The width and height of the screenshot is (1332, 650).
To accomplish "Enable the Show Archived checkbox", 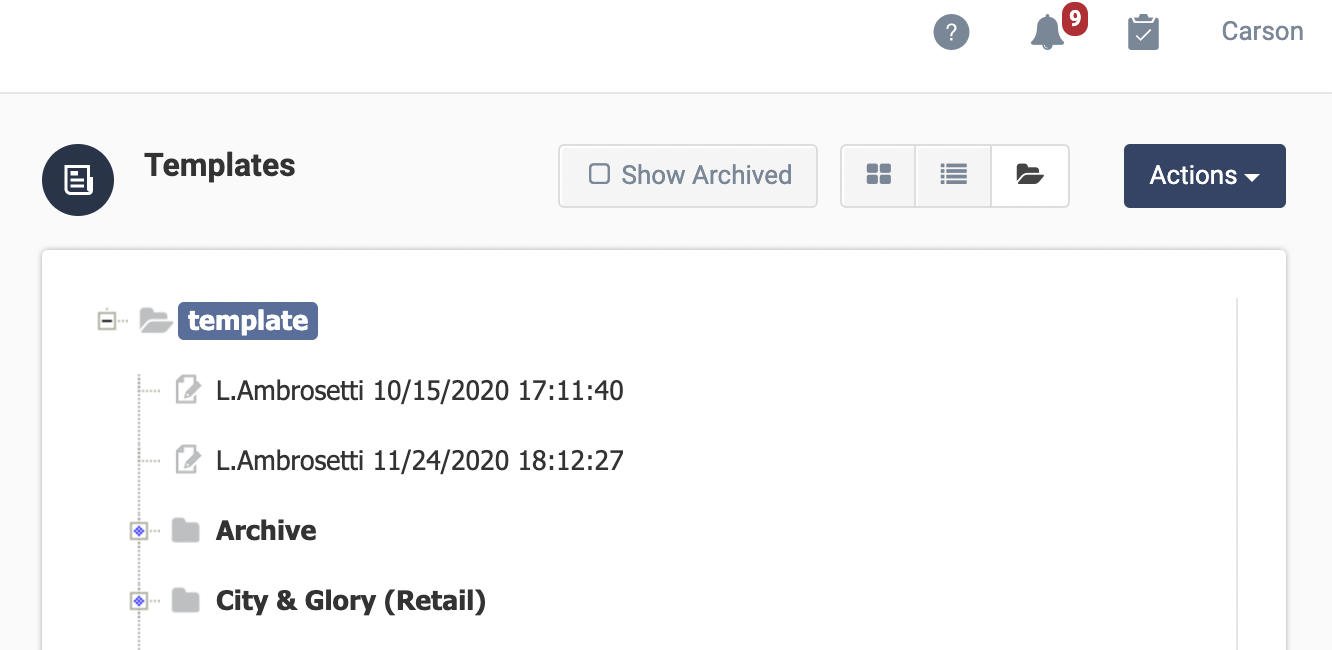I will tap(599, 174).
